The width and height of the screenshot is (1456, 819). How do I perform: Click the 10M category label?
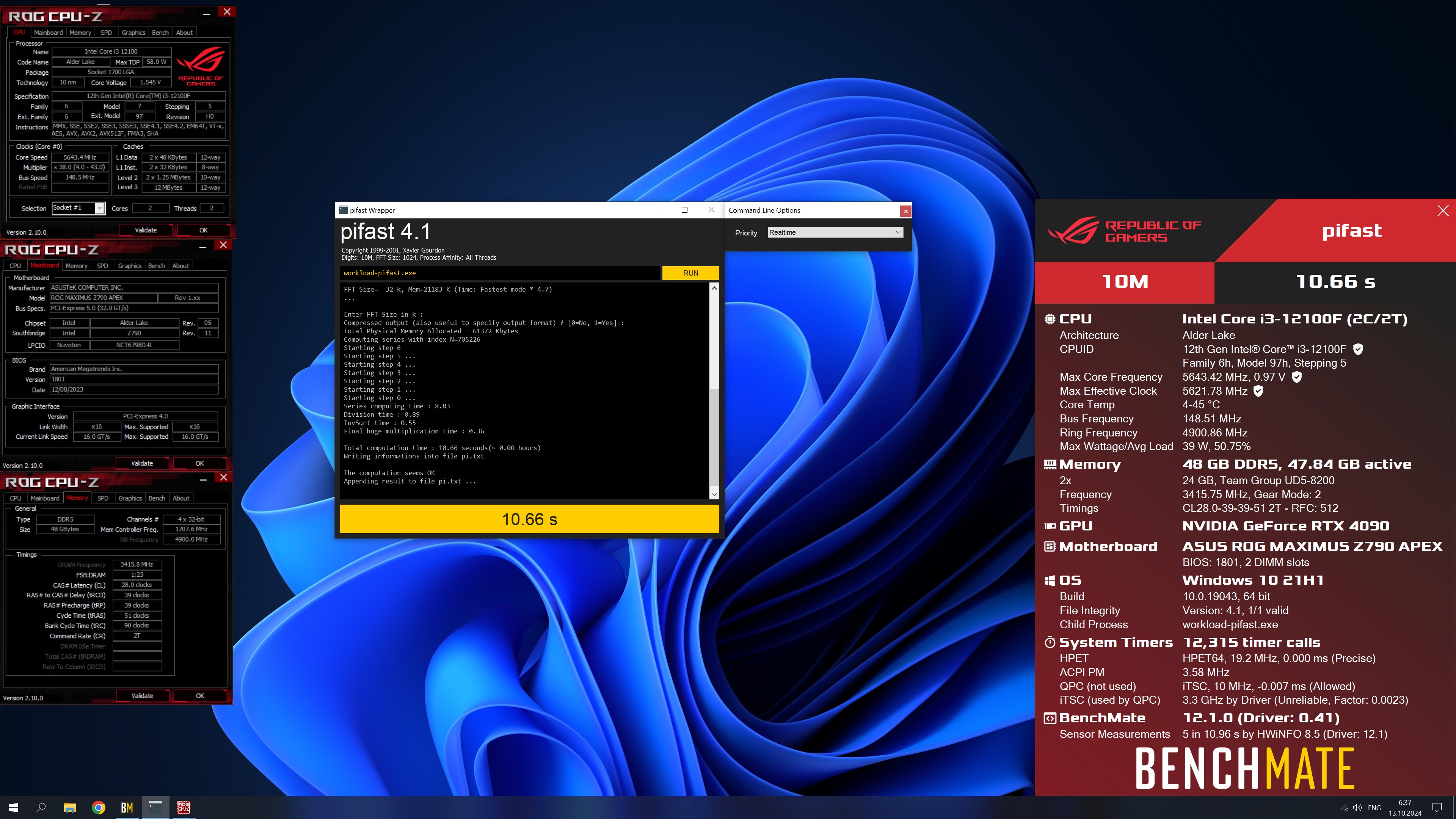pos(1125,281)
